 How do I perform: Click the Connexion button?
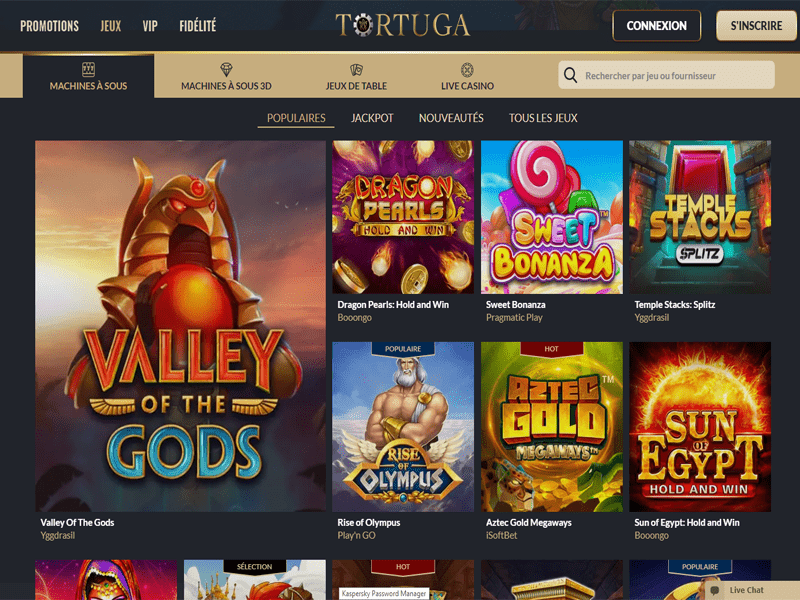(656, 26)
